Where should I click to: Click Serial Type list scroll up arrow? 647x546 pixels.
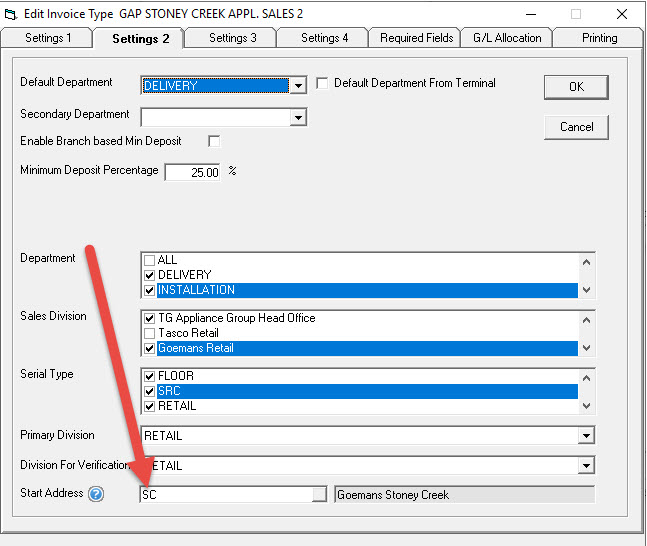pos(586,378)
